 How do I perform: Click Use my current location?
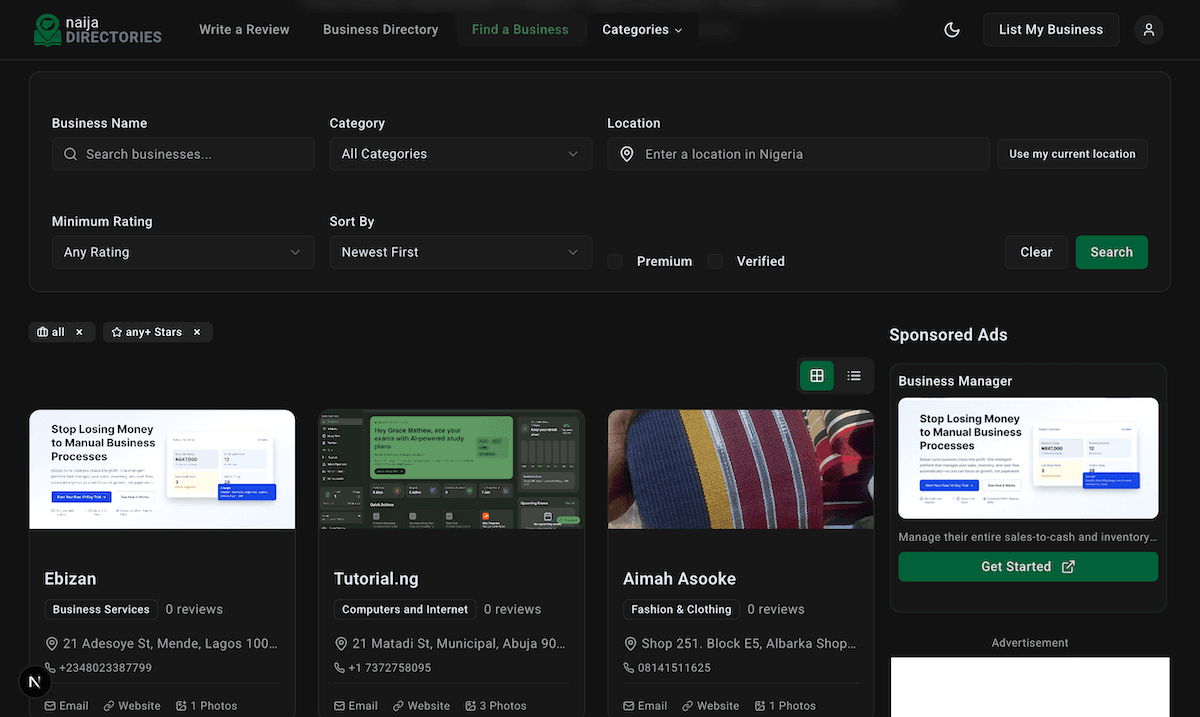point(1072,154)
